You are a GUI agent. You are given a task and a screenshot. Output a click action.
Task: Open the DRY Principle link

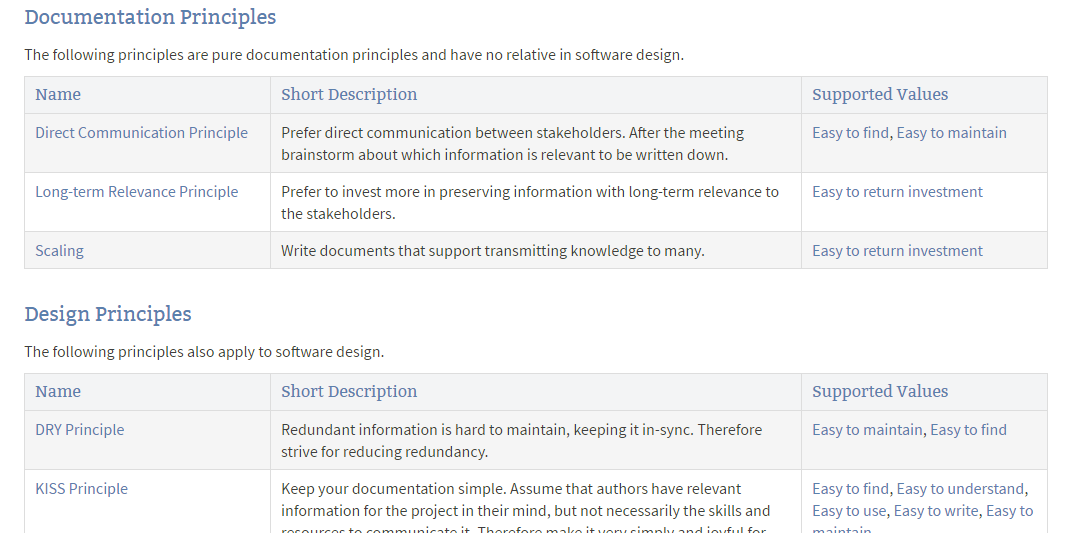point(80,430)
